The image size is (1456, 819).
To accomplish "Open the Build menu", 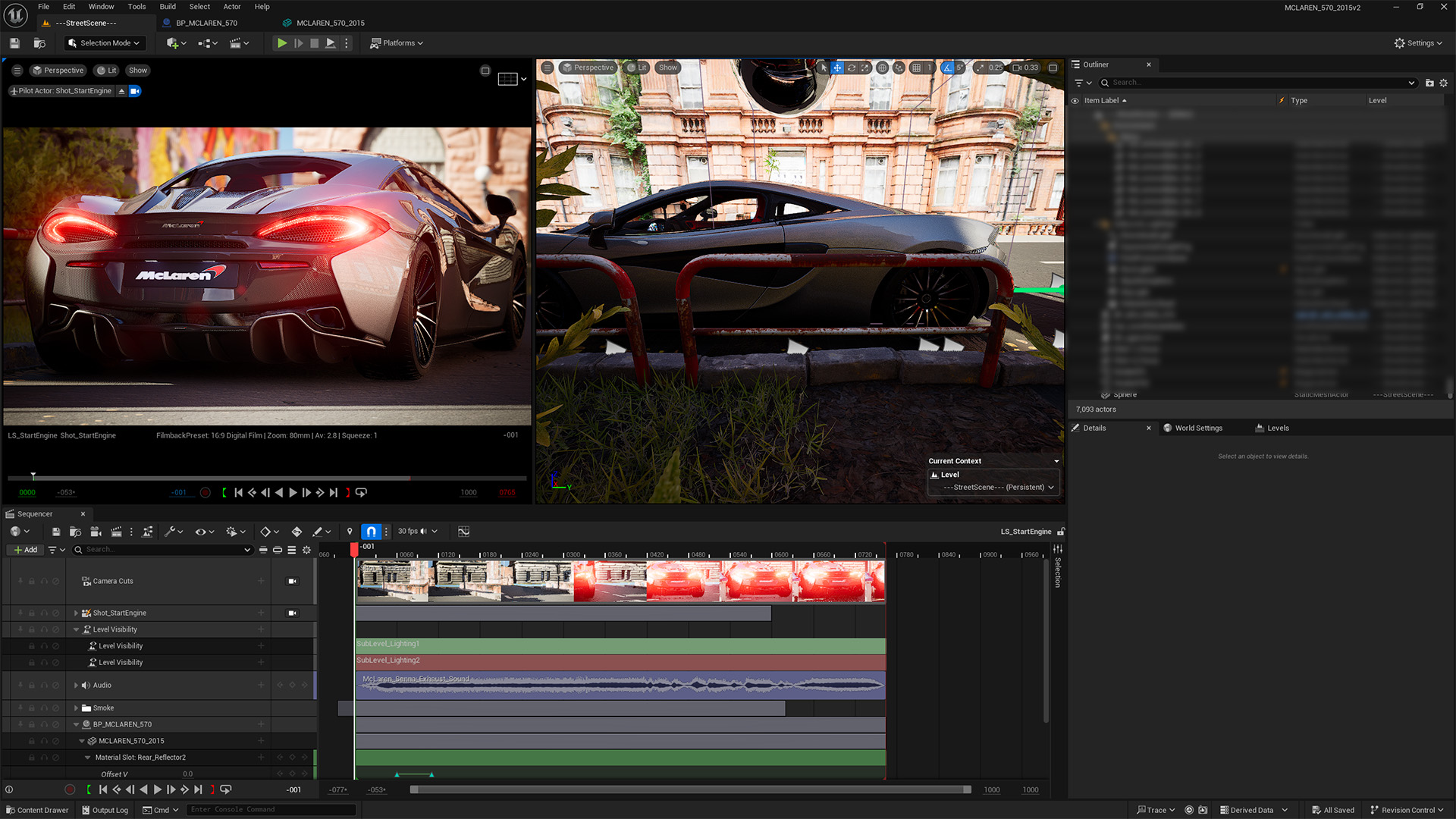I will pyautogui.click(x=168, y=7).
